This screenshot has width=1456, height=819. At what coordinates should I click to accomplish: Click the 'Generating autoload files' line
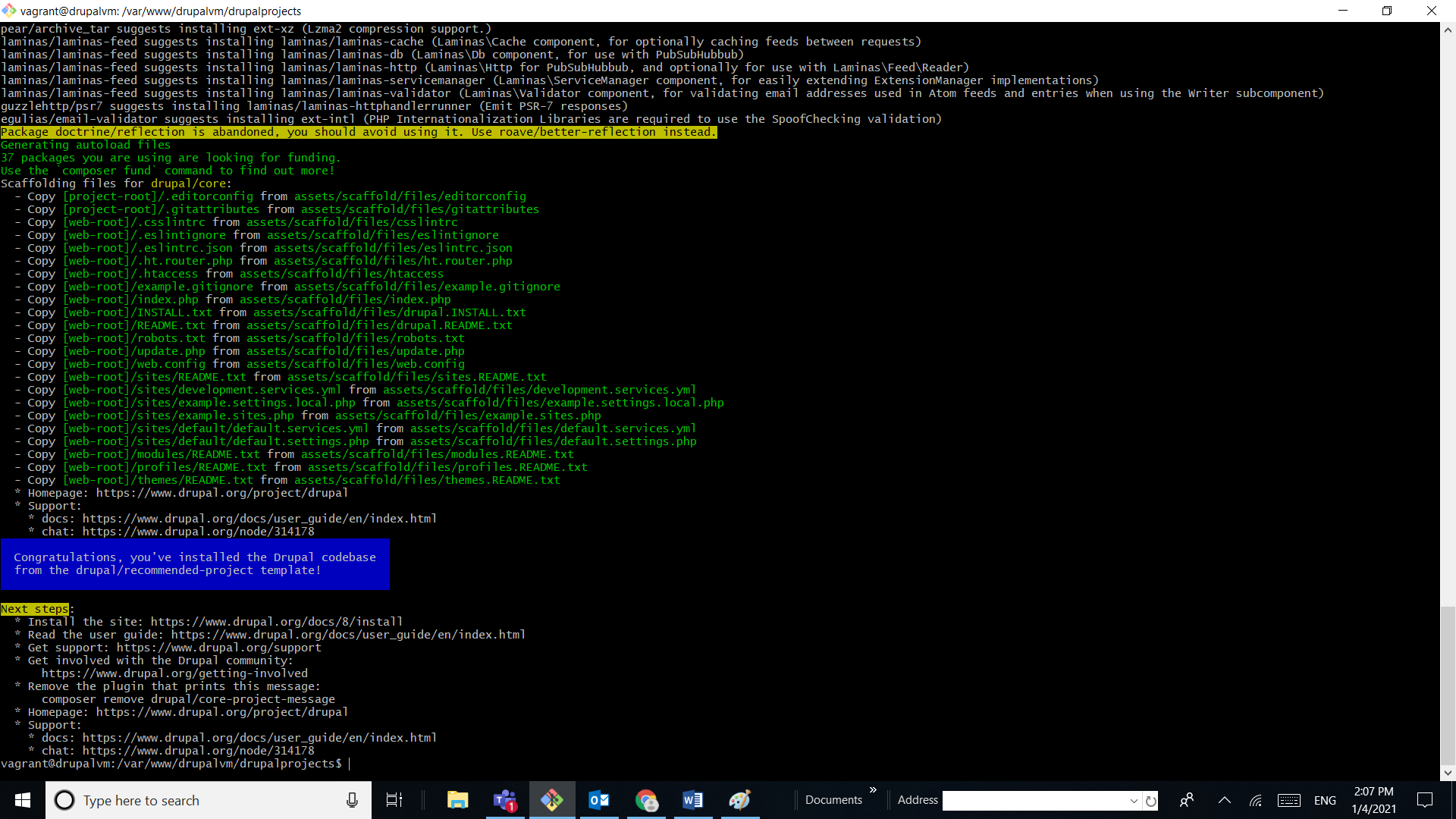click(86, 145)
